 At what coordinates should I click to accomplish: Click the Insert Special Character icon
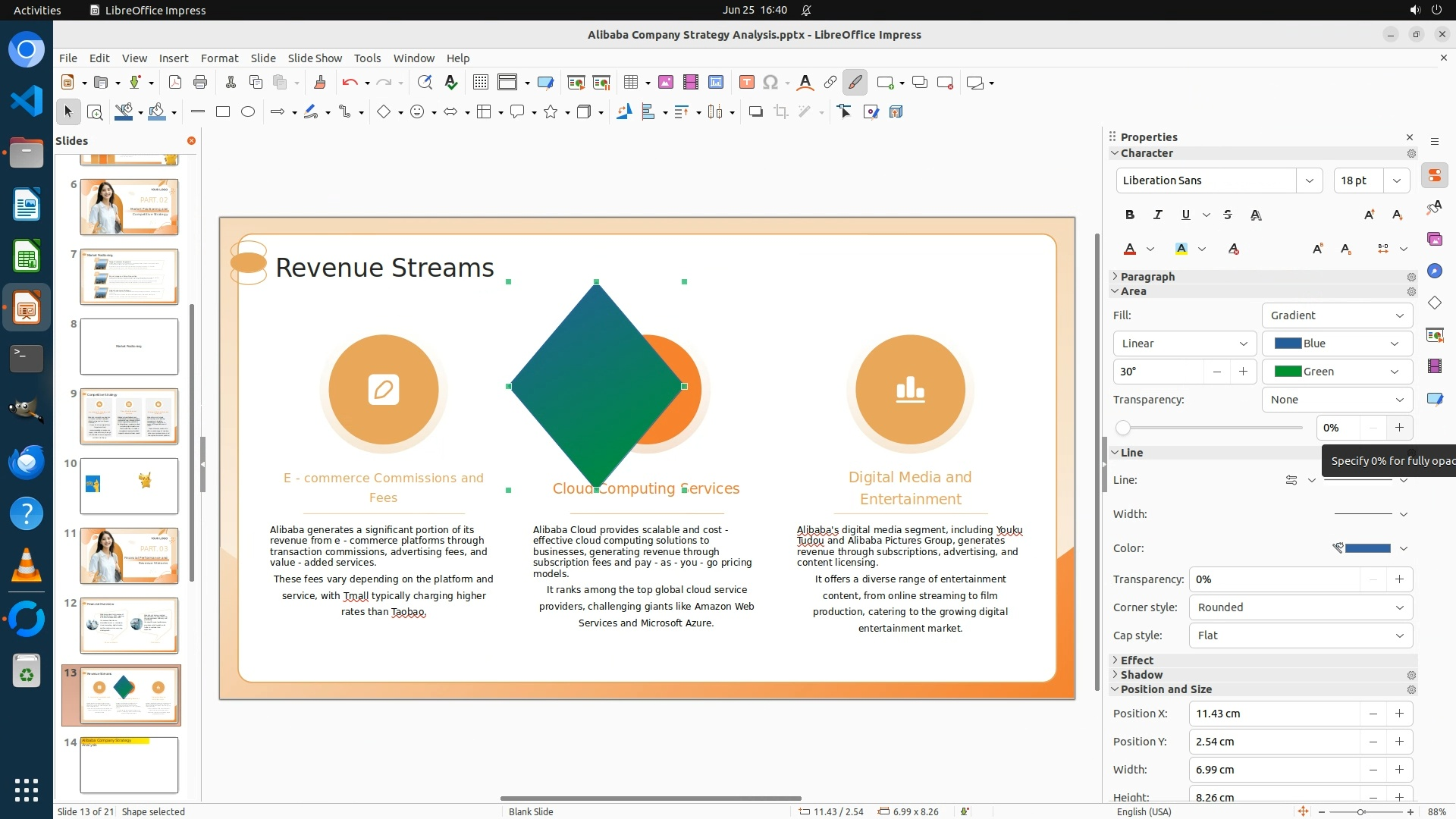coord(770,83)
